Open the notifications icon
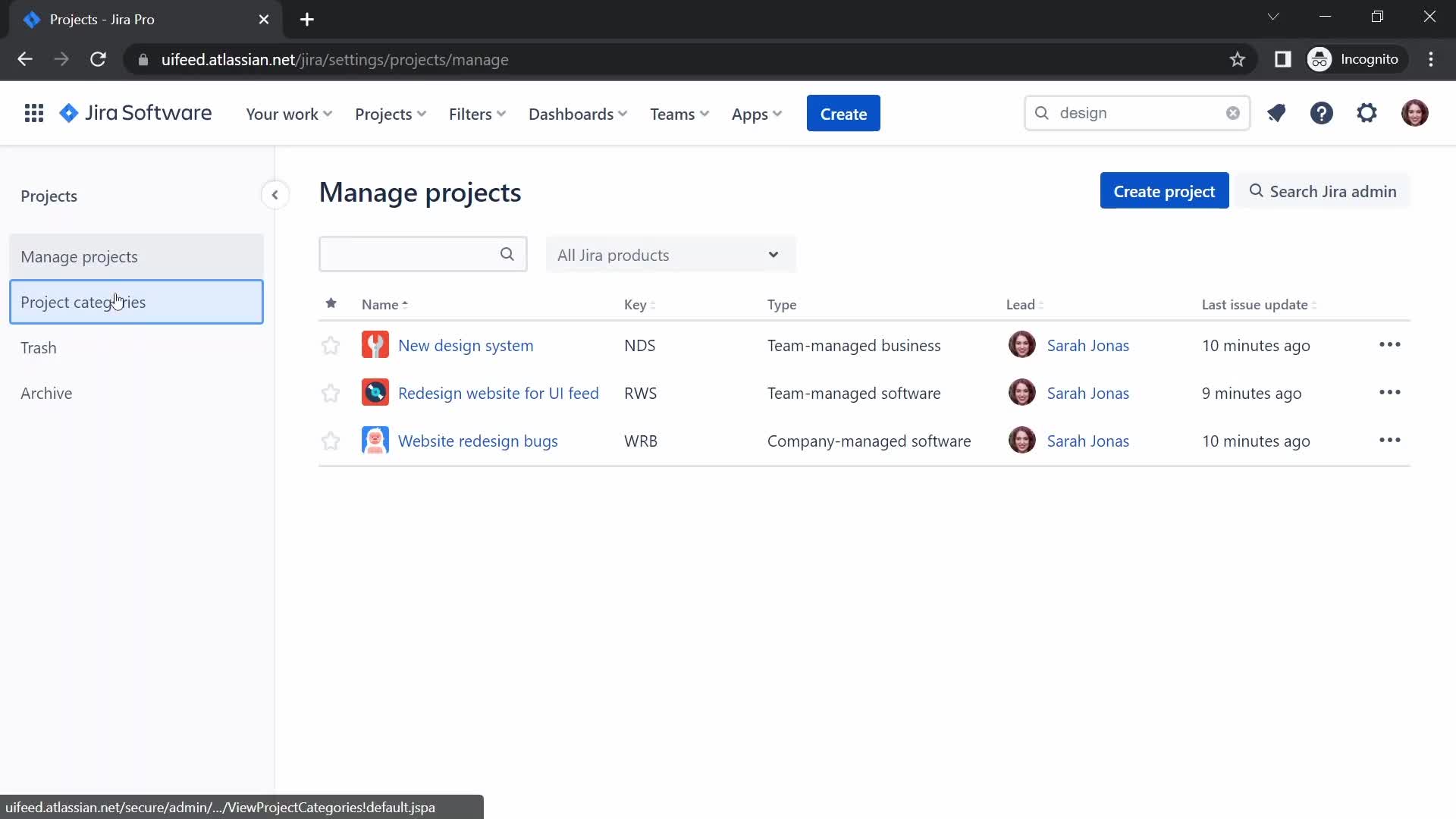 1276,114
